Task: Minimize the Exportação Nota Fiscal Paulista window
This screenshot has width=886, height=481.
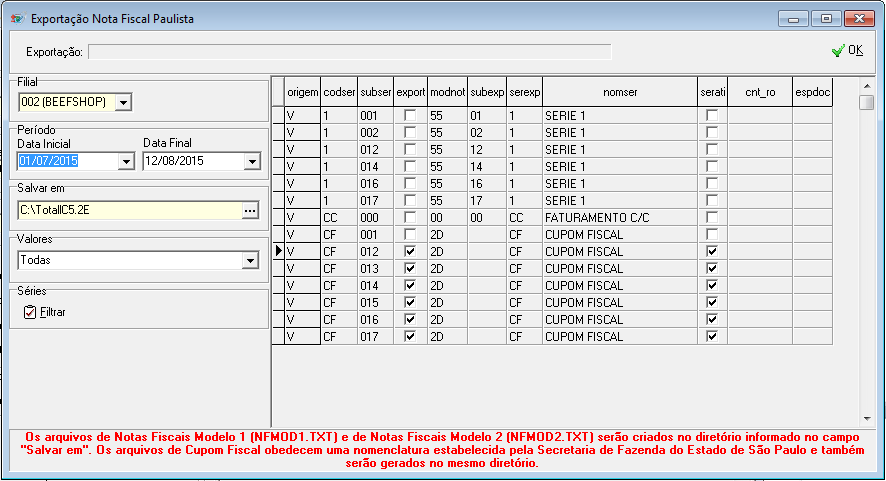Action: point(793,19)
